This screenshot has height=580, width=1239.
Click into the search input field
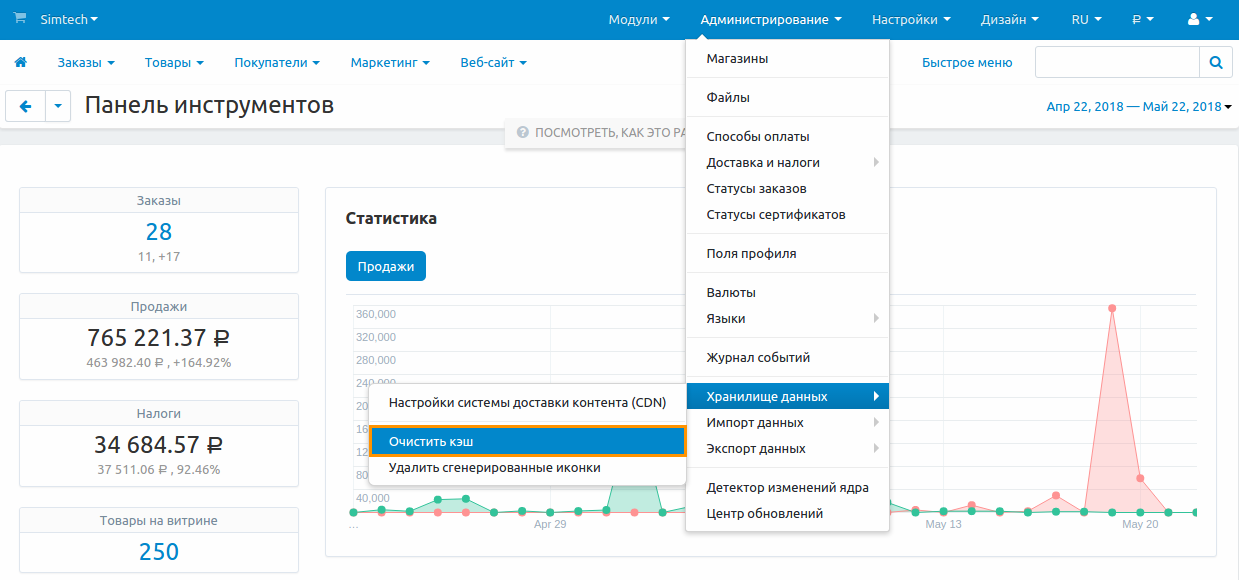pos(1116,62)
